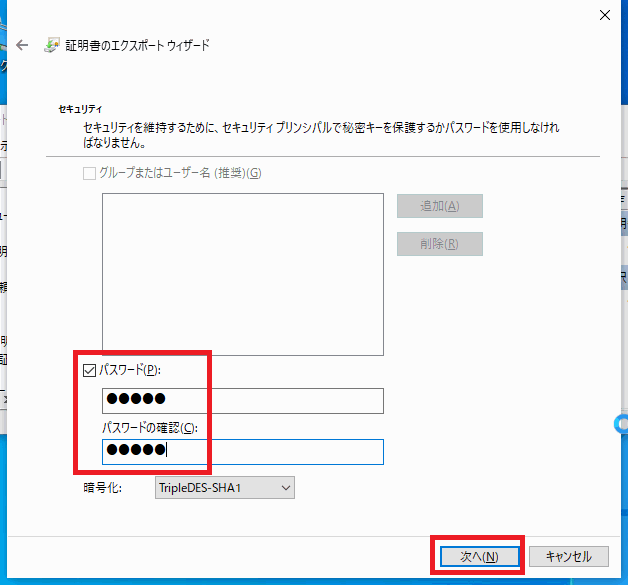This screenshot has height=585, width=628.
Task: Open the 暗号化 TripleDES-SHA1 dropdown
Action: click(x=225, y=487)
